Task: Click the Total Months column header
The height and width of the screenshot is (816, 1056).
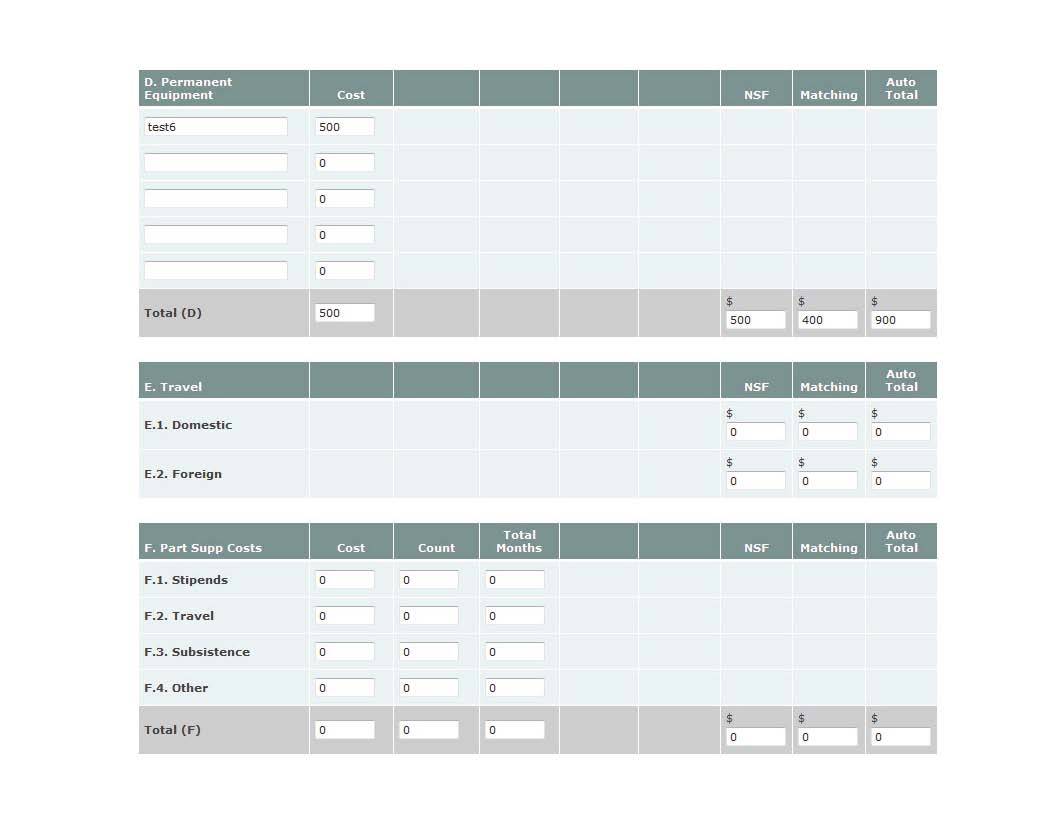Action: point(519,541)
